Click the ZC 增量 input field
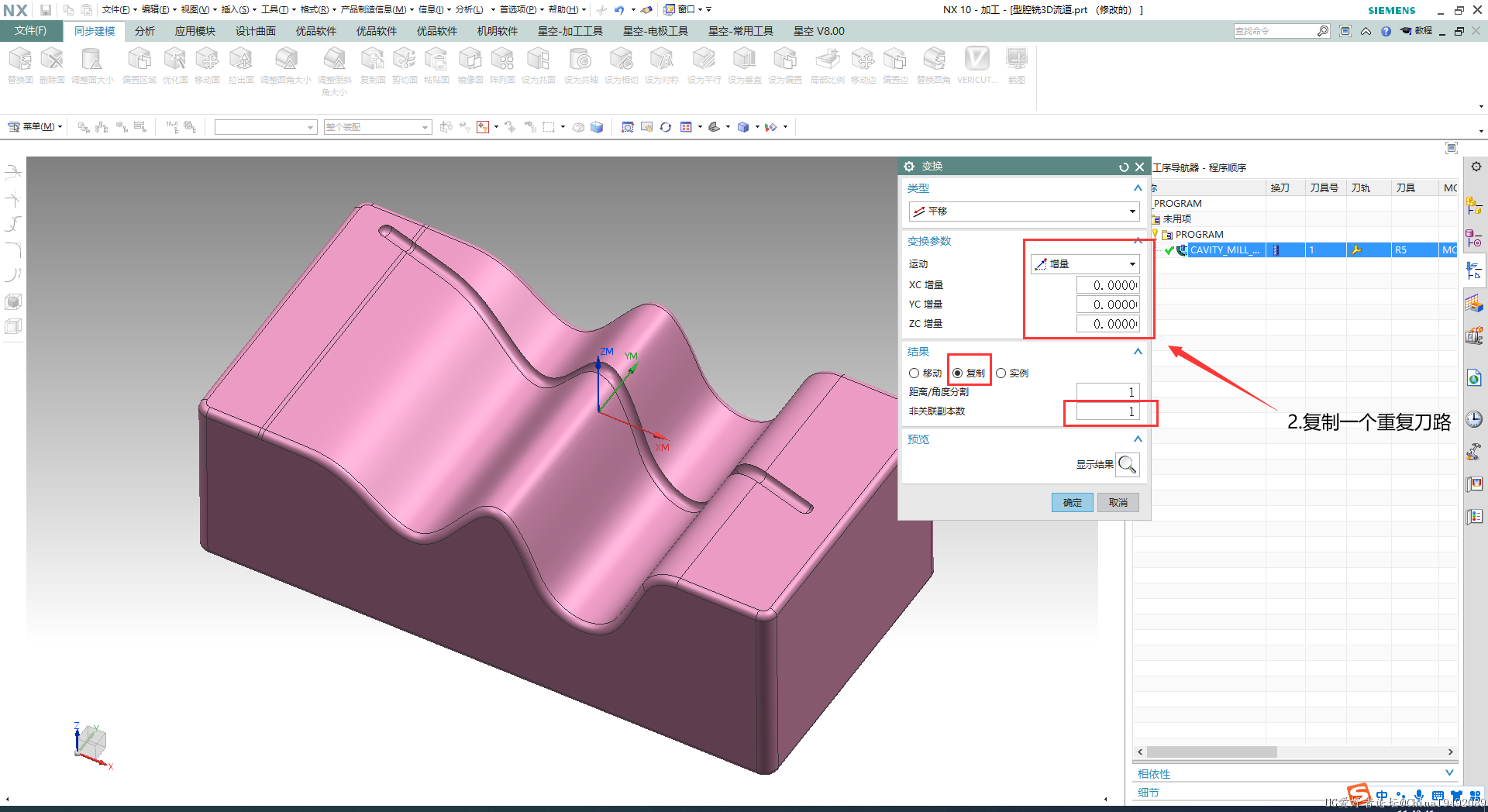Image resolution: width=1488 pixels, height=812 pixels. (1107, 324)
